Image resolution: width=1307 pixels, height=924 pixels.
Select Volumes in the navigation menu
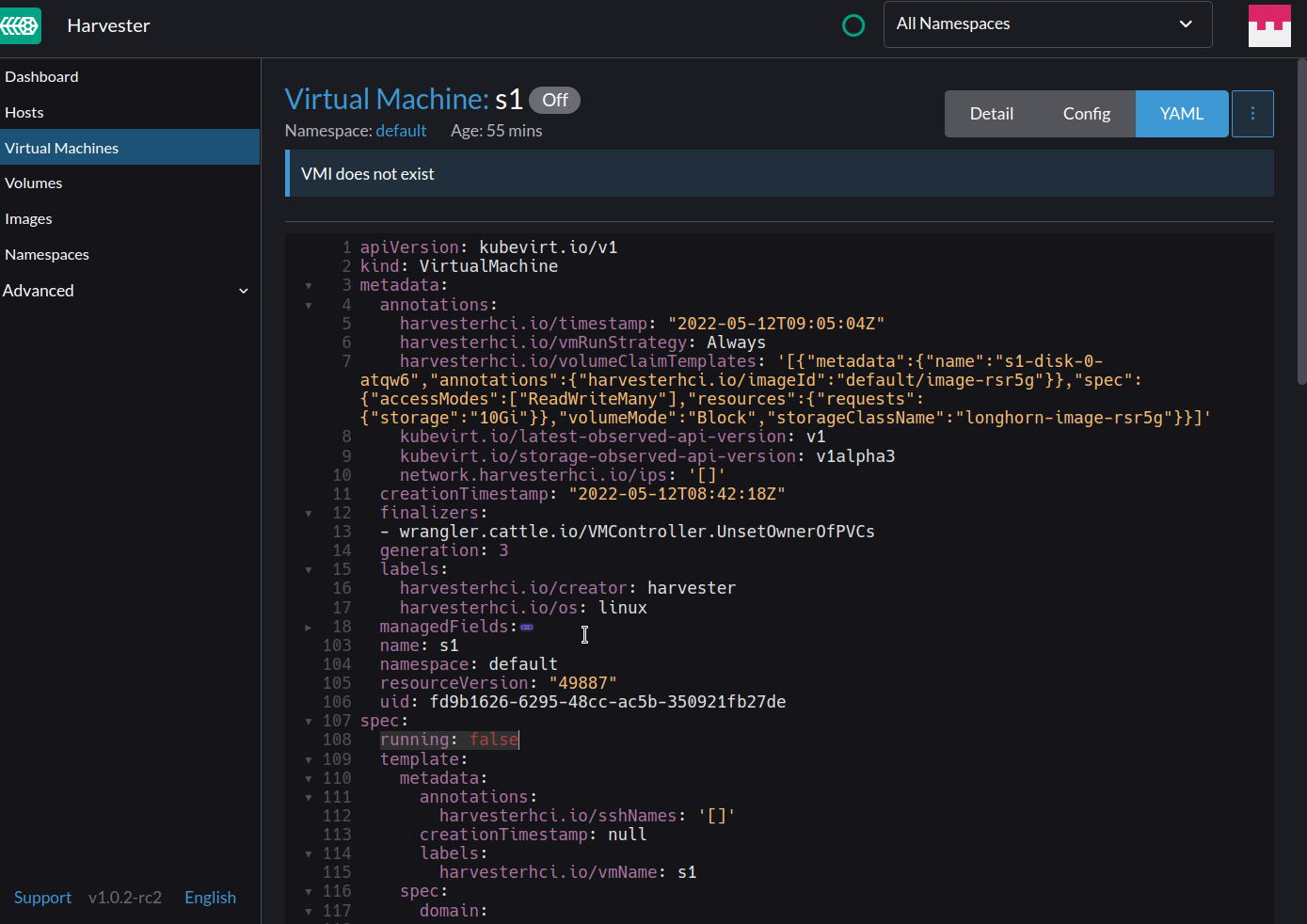[33, 183]
